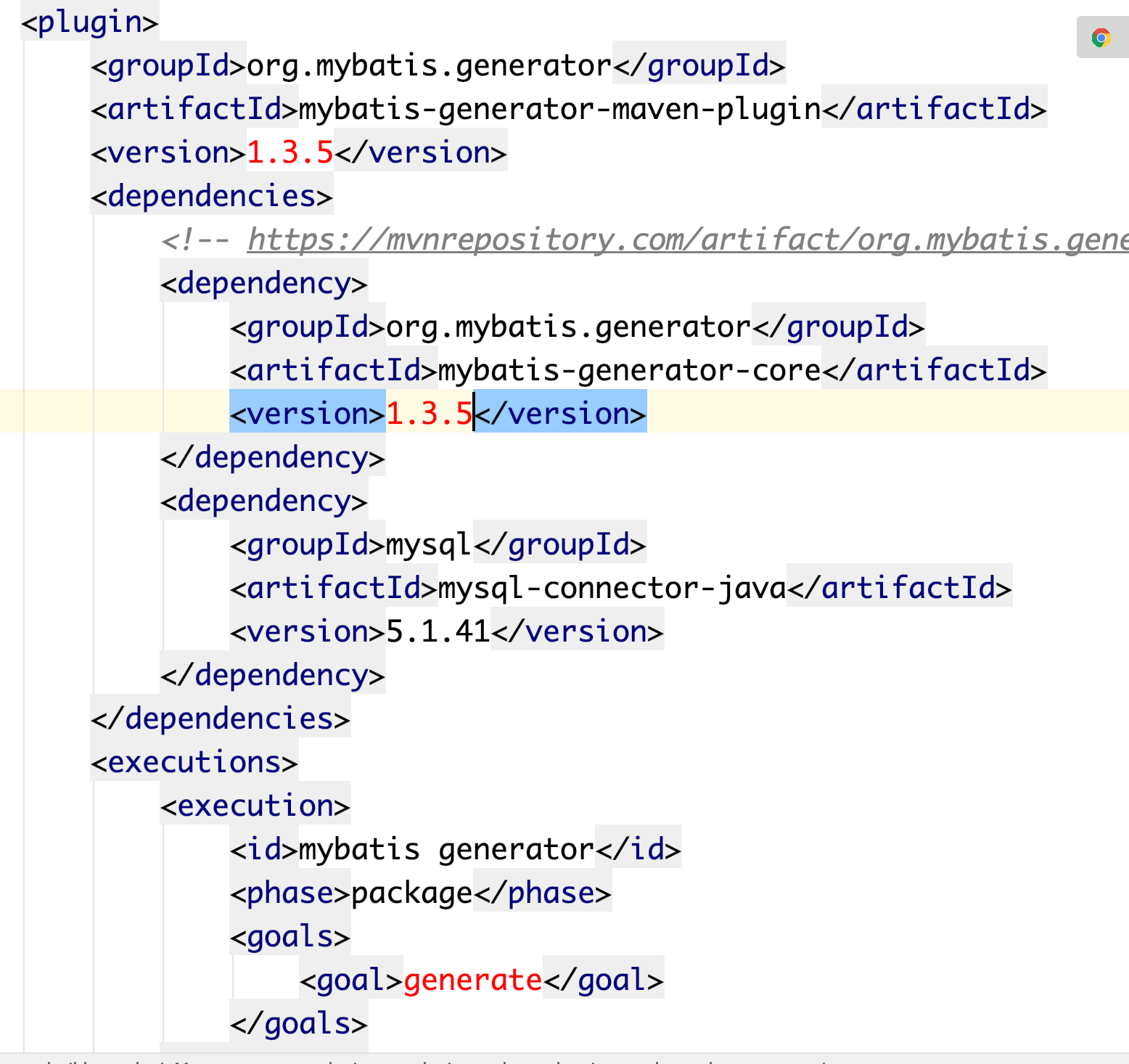The width and height of the screenshot is (1129, 1064).
Task: Click the opening execution tag
Action: [255, 806]
